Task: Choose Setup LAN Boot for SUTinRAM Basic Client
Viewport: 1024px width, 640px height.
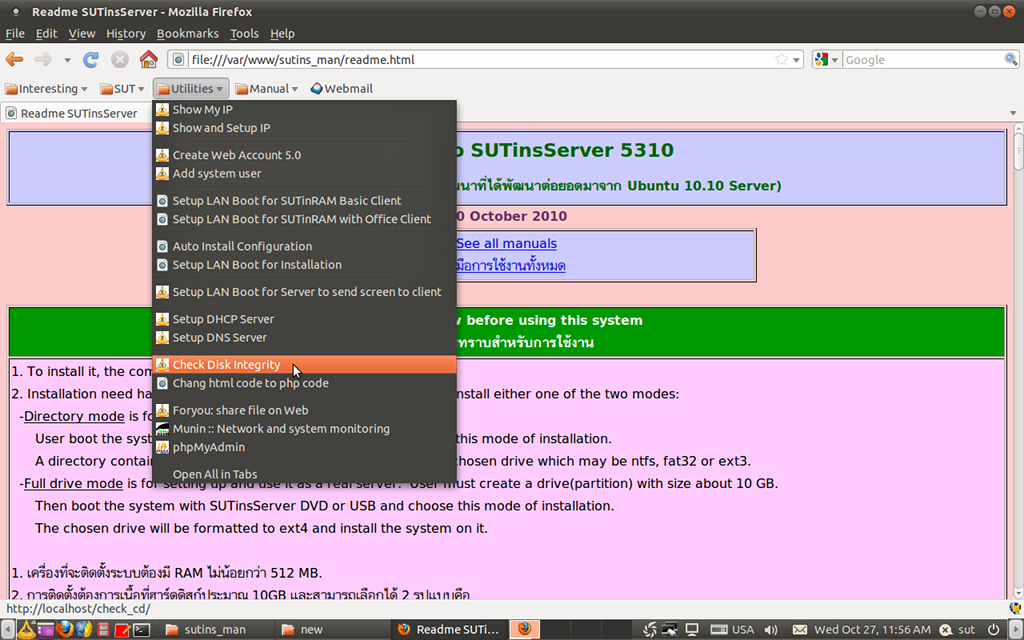Action: [x=304, y=200]
